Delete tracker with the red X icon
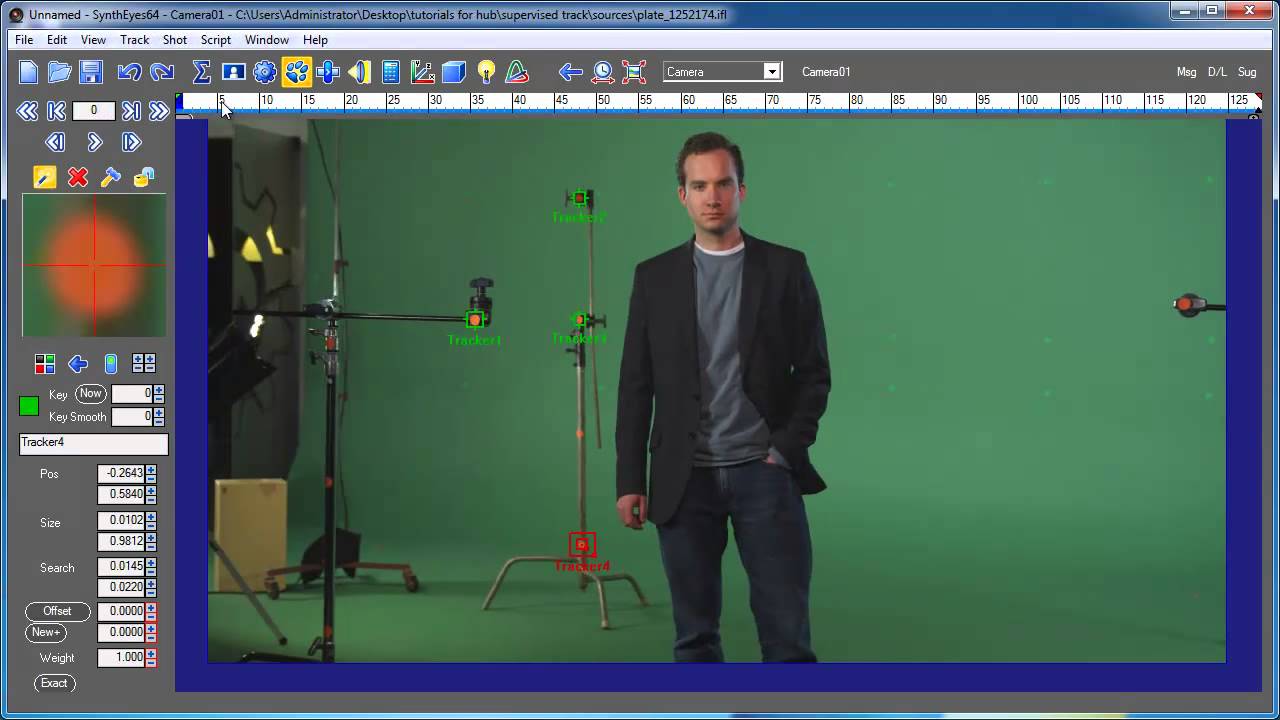 tap(78, 177)
